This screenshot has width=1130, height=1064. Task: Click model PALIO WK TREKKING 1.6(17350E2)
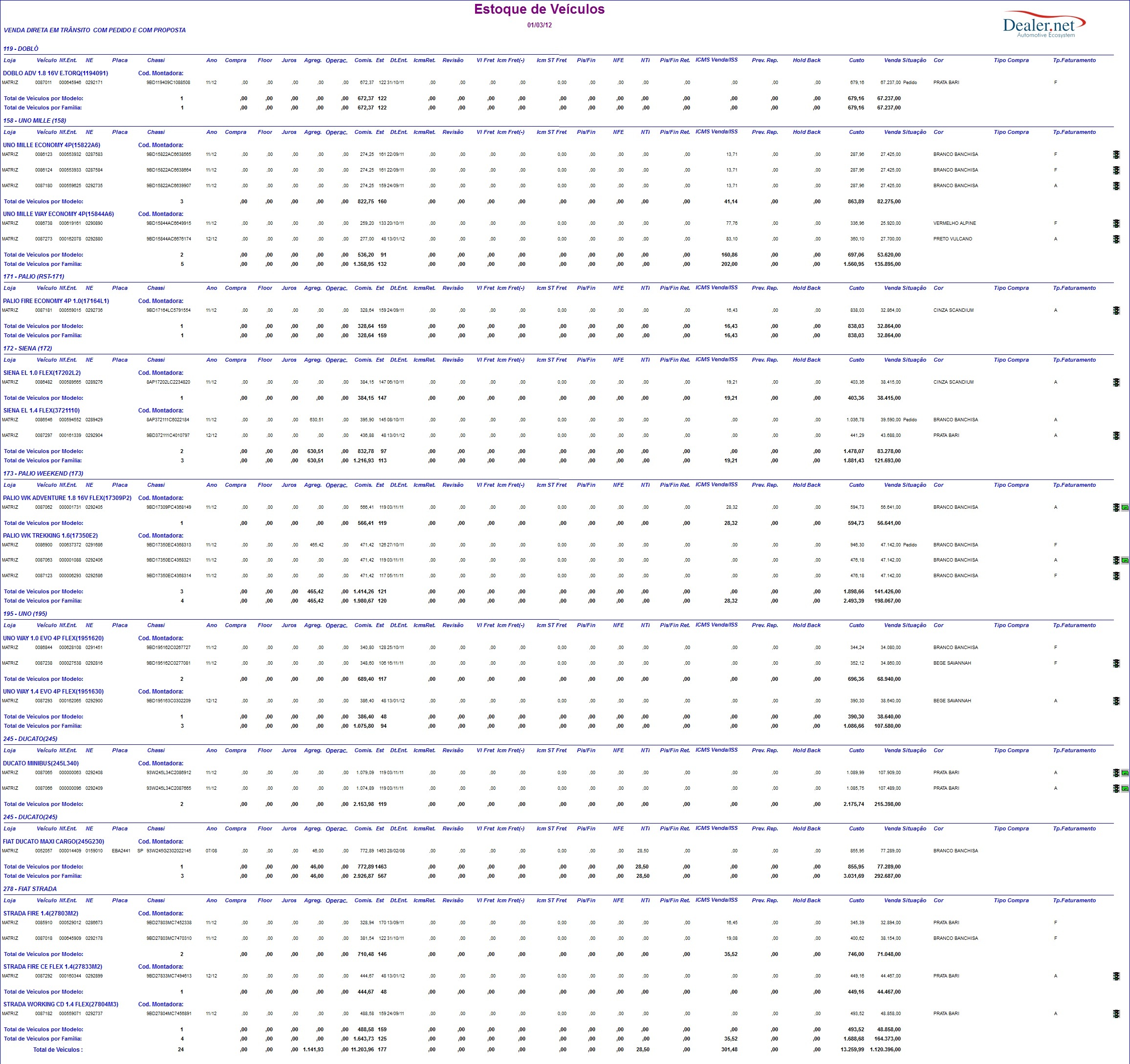pyautogui.click(x=50, y=535)
